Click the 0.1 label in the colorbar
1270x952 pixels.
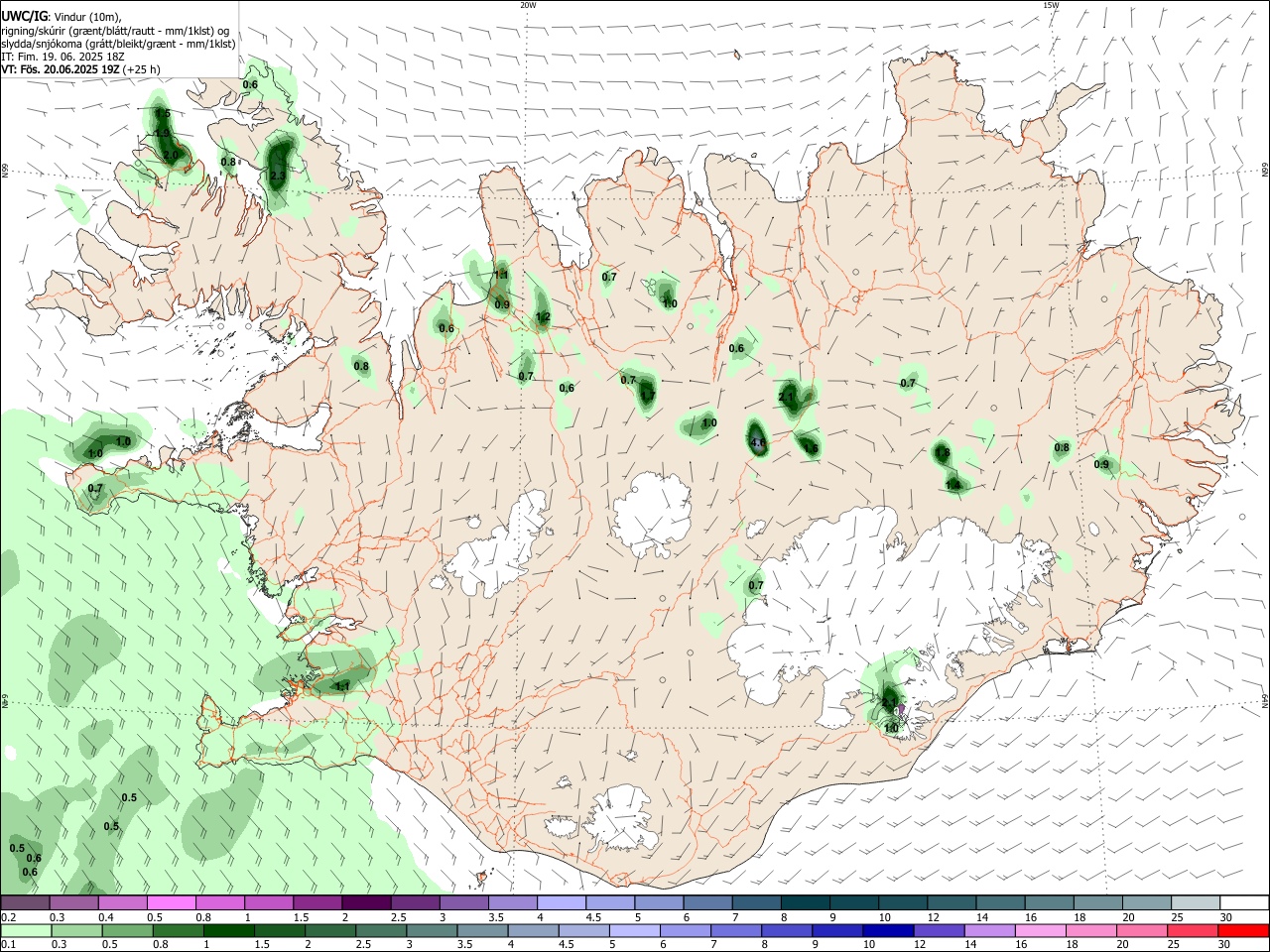(x=8, y=945)
